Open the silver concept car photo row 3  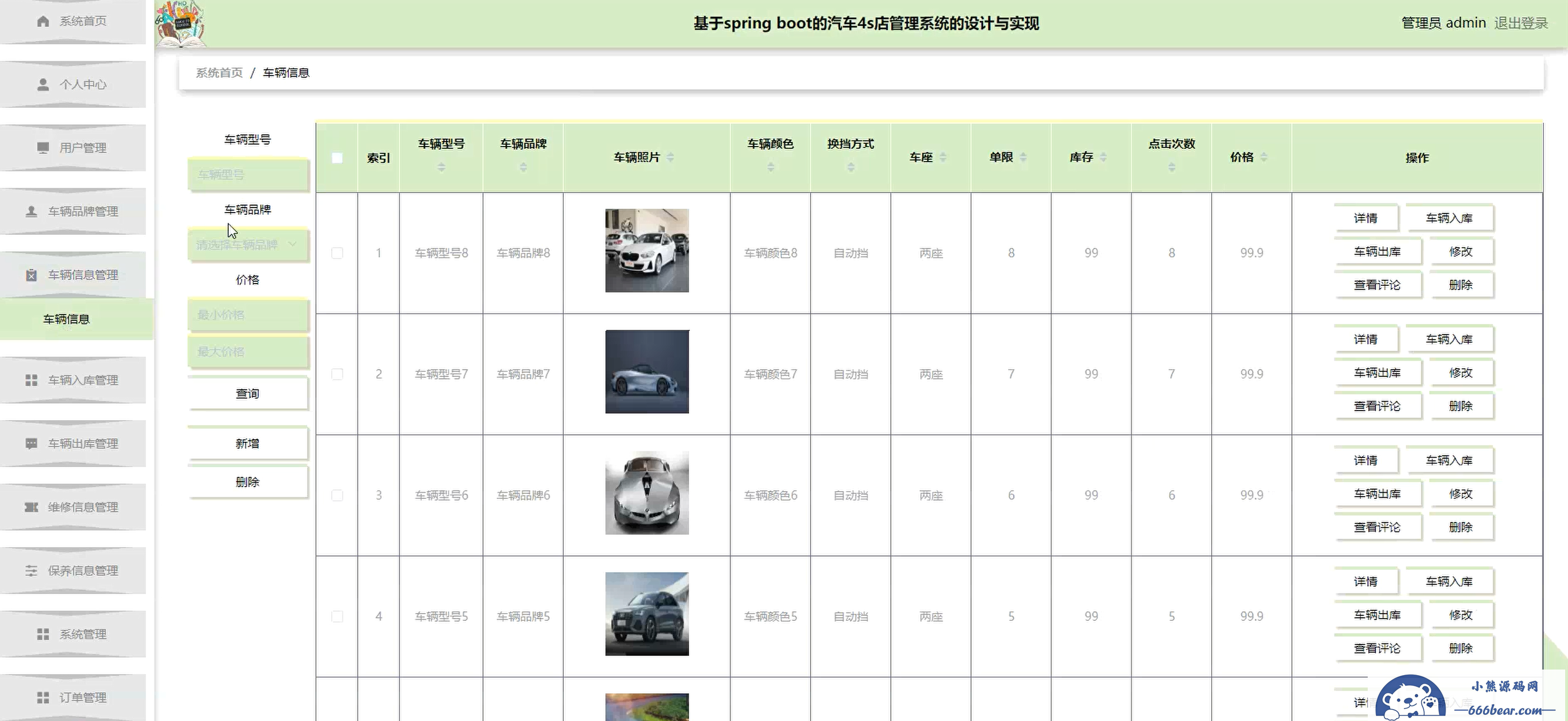pos(647,493)
